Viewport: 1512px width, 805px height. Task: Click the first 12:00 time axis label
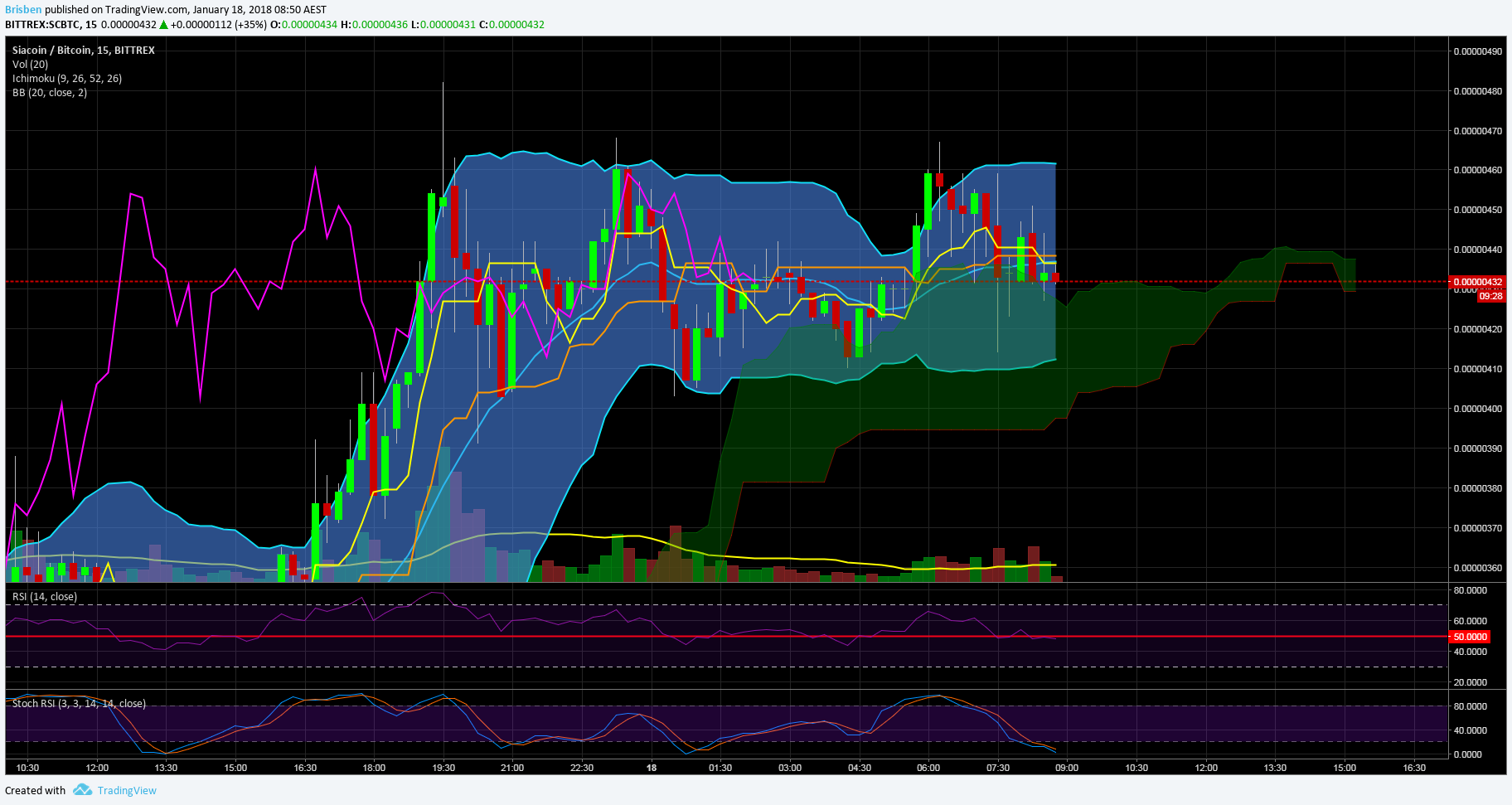(97, 768)
